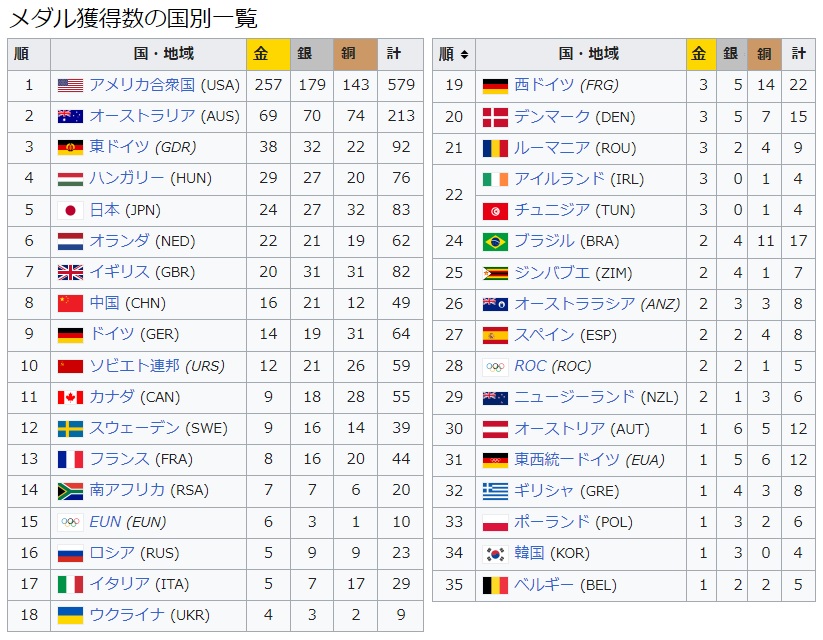Click the Tunisia flag icon
The image size is (823, 640).
click(495, 210)
